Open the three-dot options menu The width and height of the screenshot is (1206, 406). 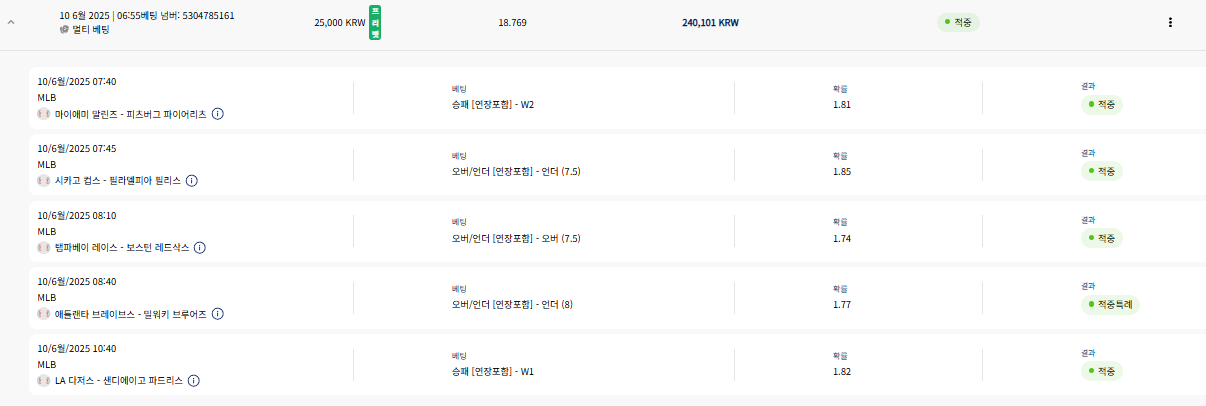coord(1170,22)
